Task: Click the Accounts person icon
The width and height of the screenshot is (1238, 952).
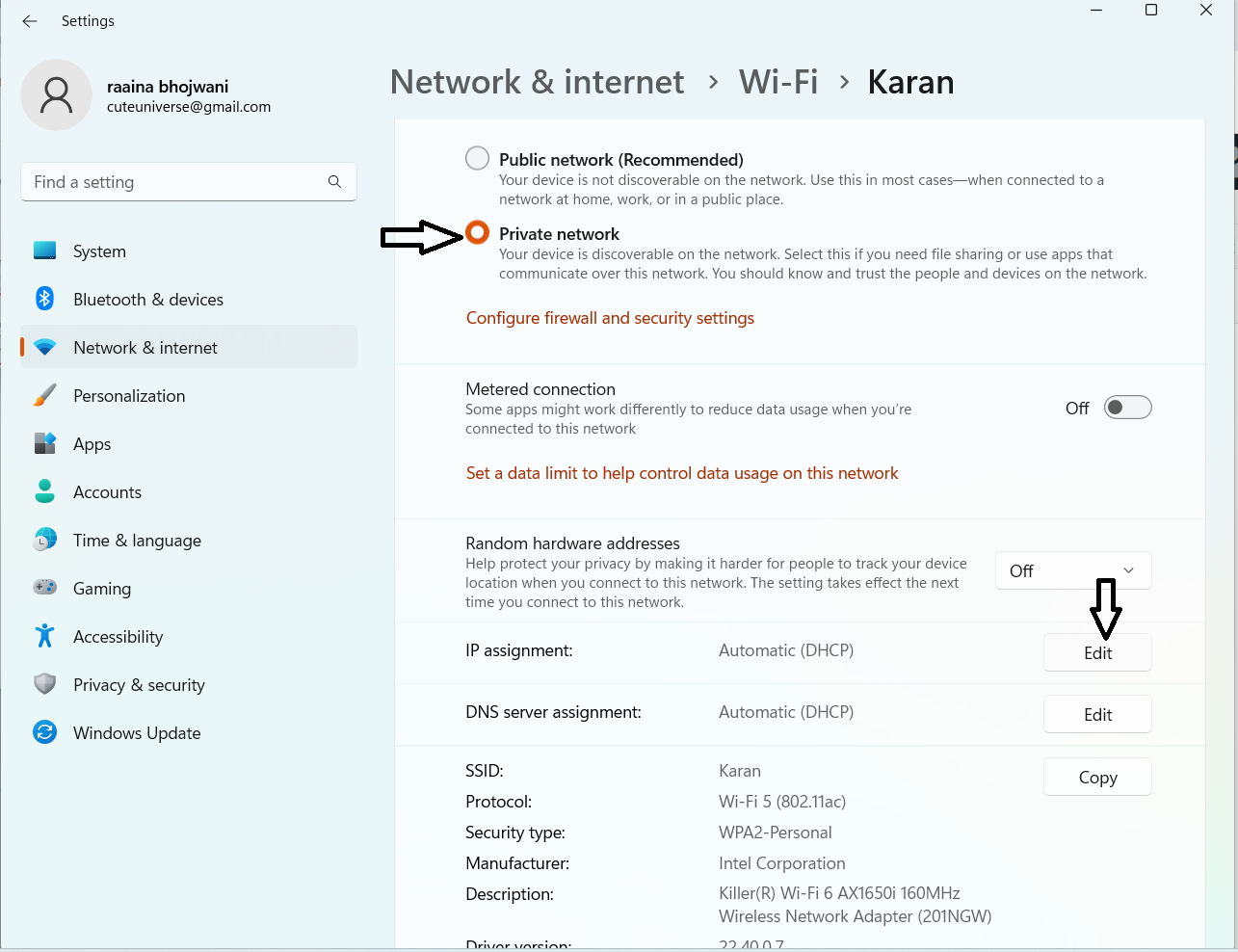Action: (x=45, y=491)
